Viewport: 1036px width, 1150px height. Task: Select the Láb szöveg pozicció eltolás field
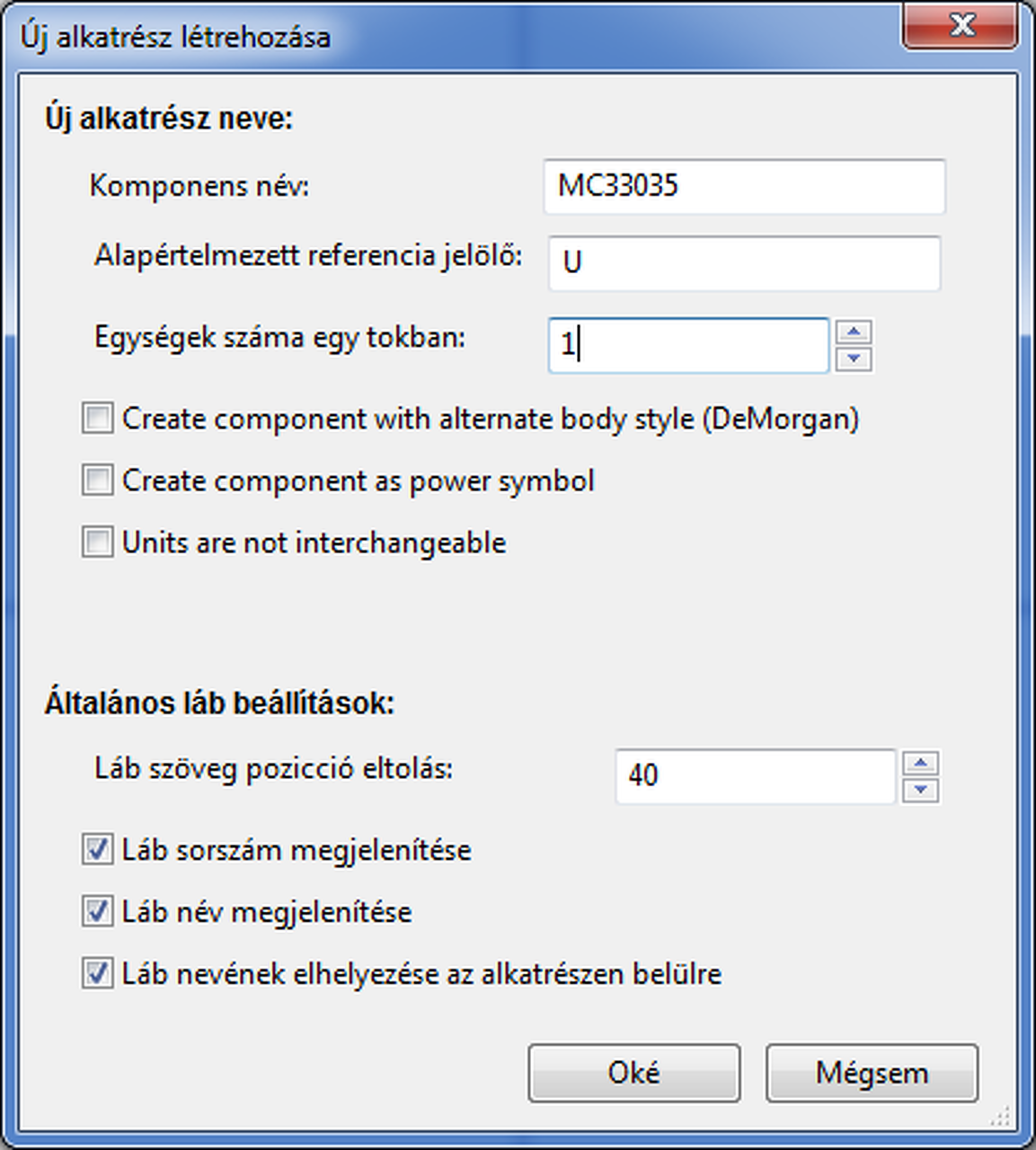click(x=755, y=776)
